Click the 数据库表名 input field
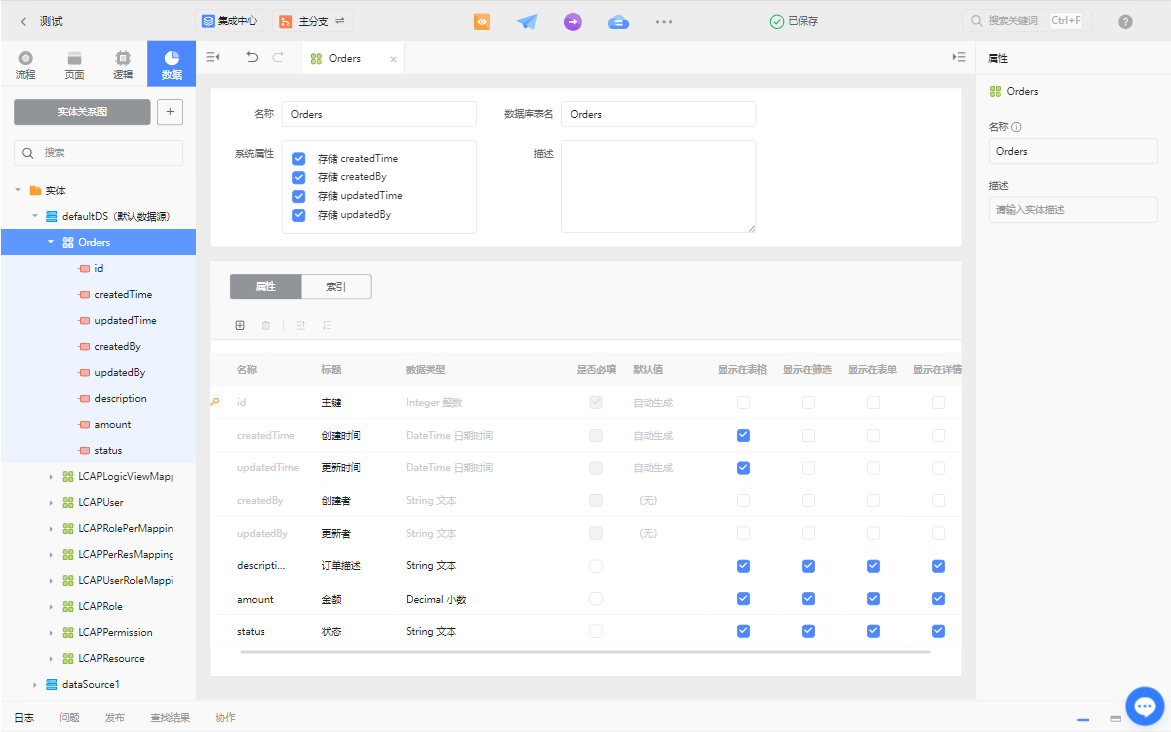Viewport: 1171px width, 732px height. 659,114
